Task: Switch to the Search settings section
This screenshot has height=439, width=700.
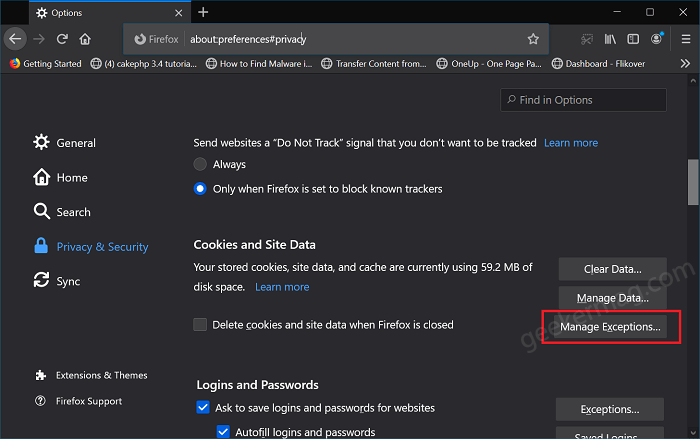Action: pyautogui.click(x=62, y=212)
